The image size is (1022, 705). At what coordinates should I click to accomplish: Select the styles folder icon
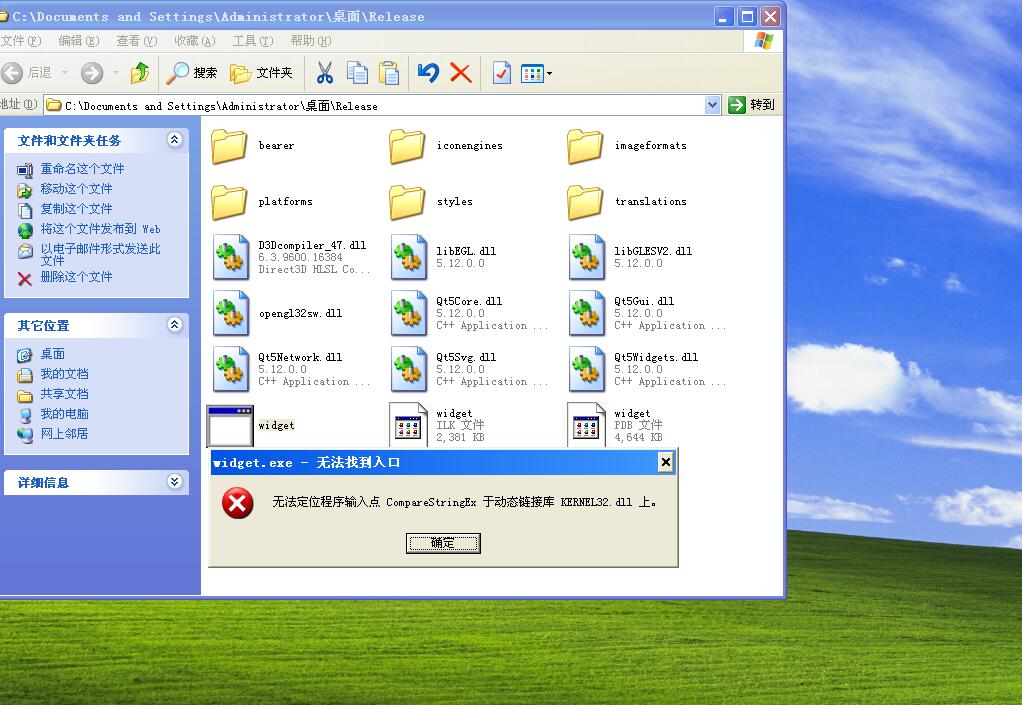[x=407, y=202]
